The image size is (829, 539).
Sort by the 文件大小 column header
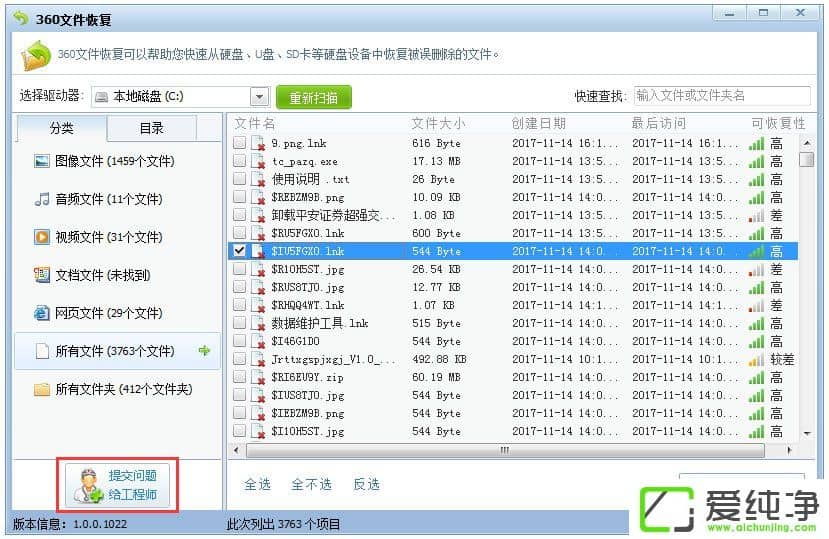pos(438,124)
